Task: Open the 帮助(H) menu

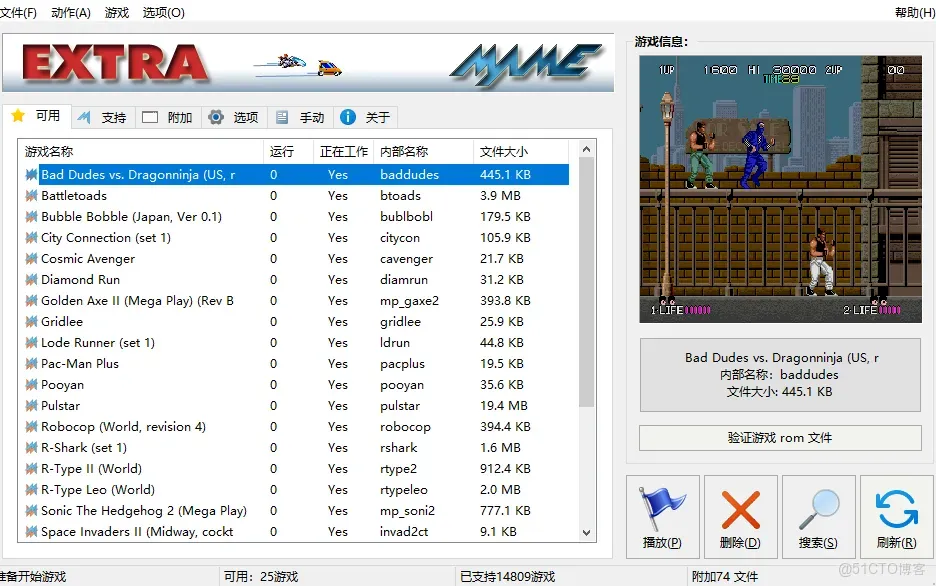Action: pos(915,13)
